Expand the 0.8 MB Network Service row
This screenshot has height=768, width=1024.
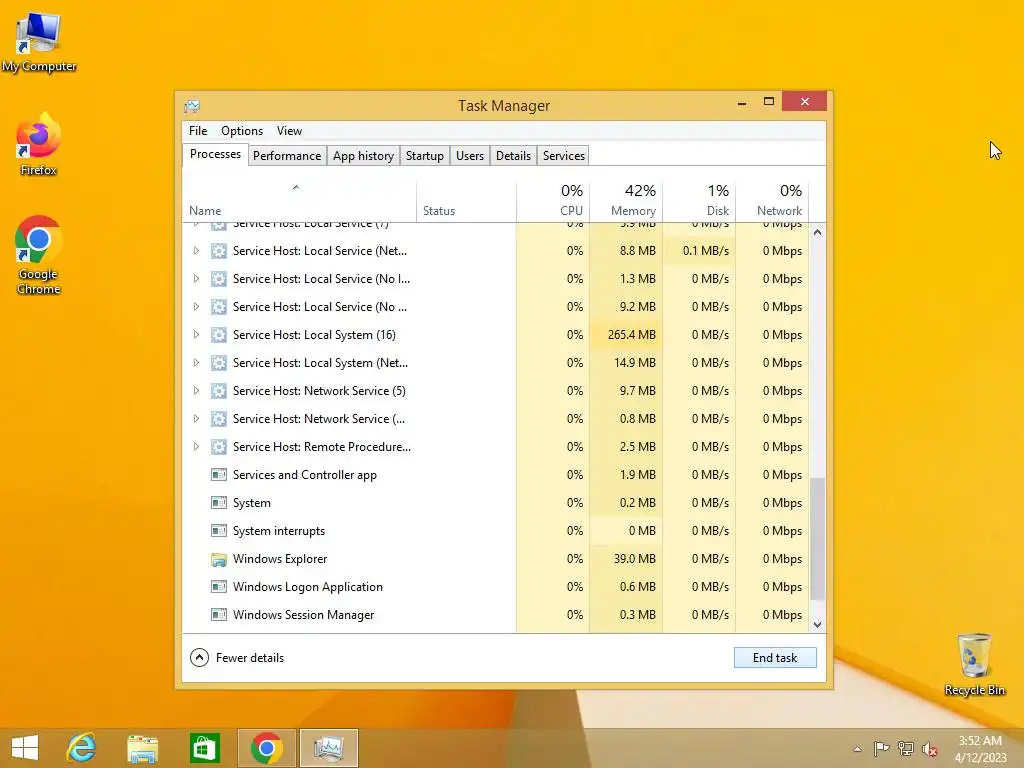coord(196,419)
